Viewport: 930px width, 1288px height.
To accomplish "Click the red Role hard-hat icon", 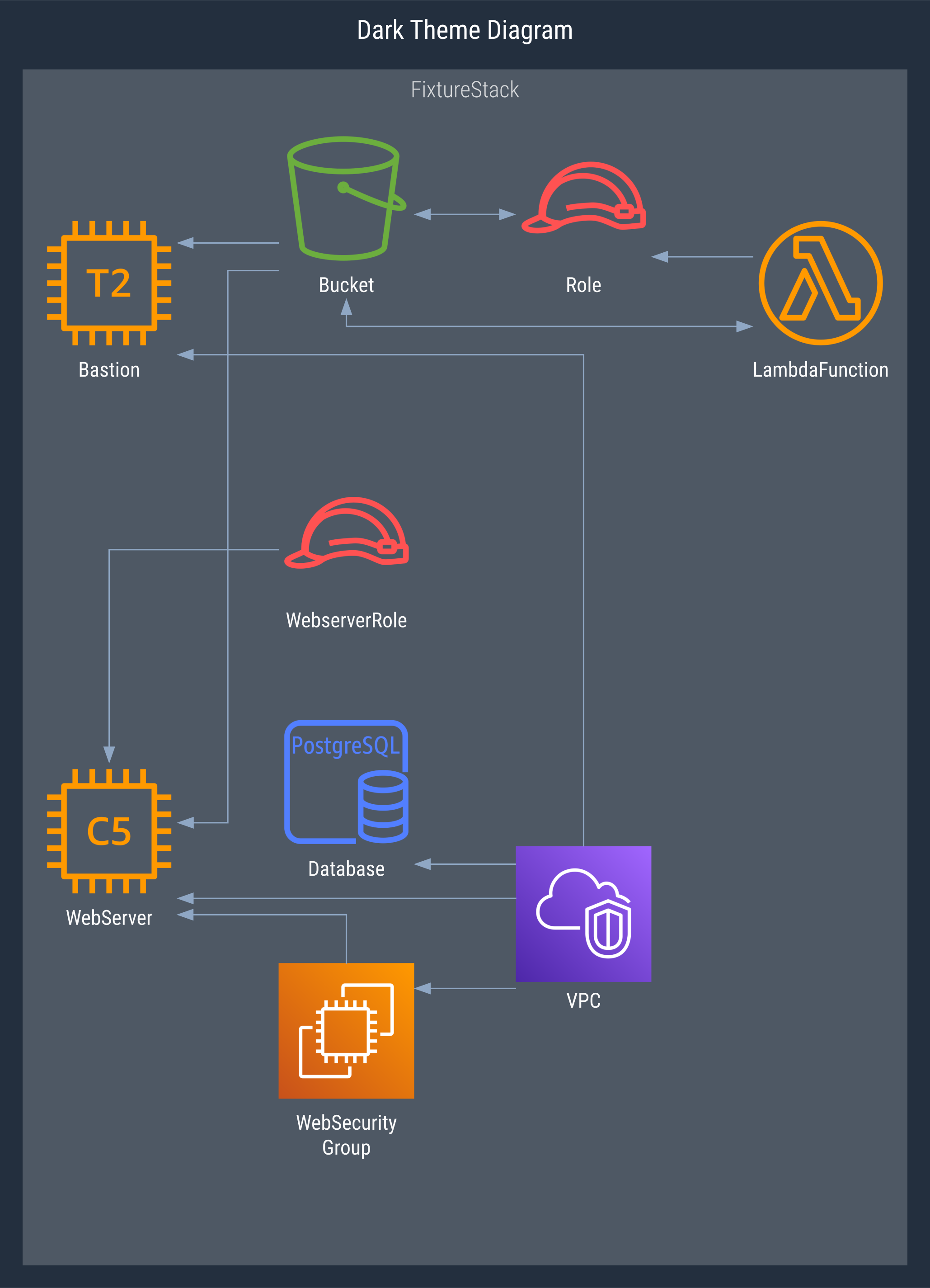I will [584, 198].
